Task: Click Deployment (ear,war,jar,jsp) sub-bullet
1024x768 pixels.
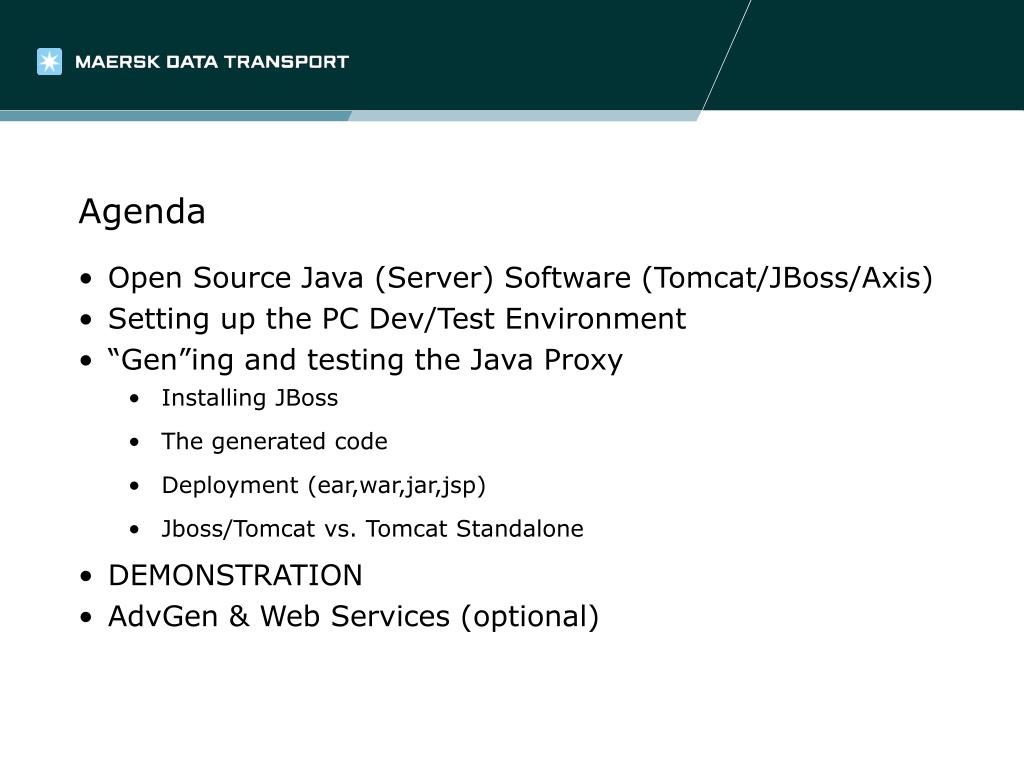Action: (x=324, y=485)
